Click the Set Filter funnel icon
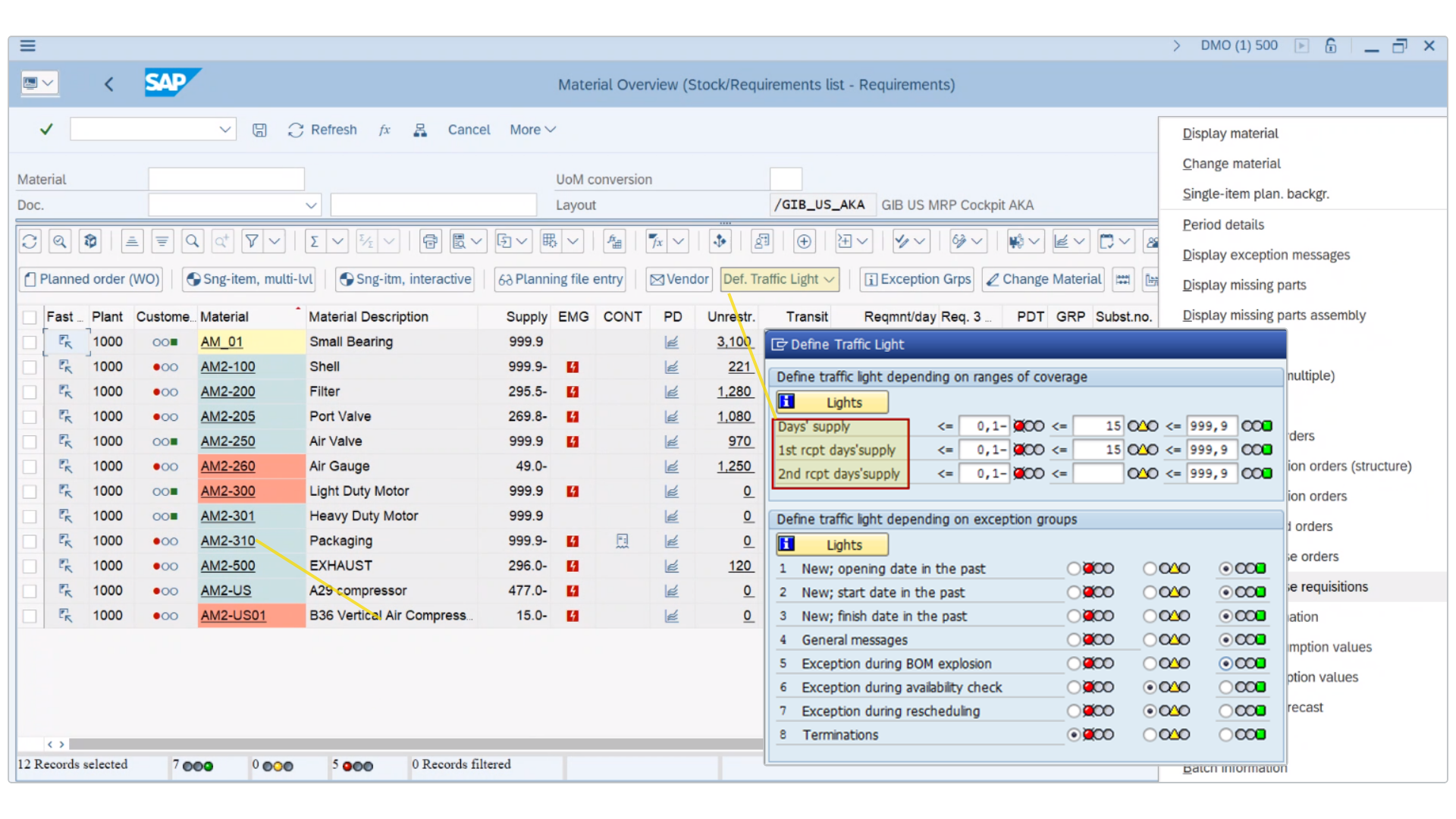The height and width of the screenshot is (819, 1456). click(252, 241)
